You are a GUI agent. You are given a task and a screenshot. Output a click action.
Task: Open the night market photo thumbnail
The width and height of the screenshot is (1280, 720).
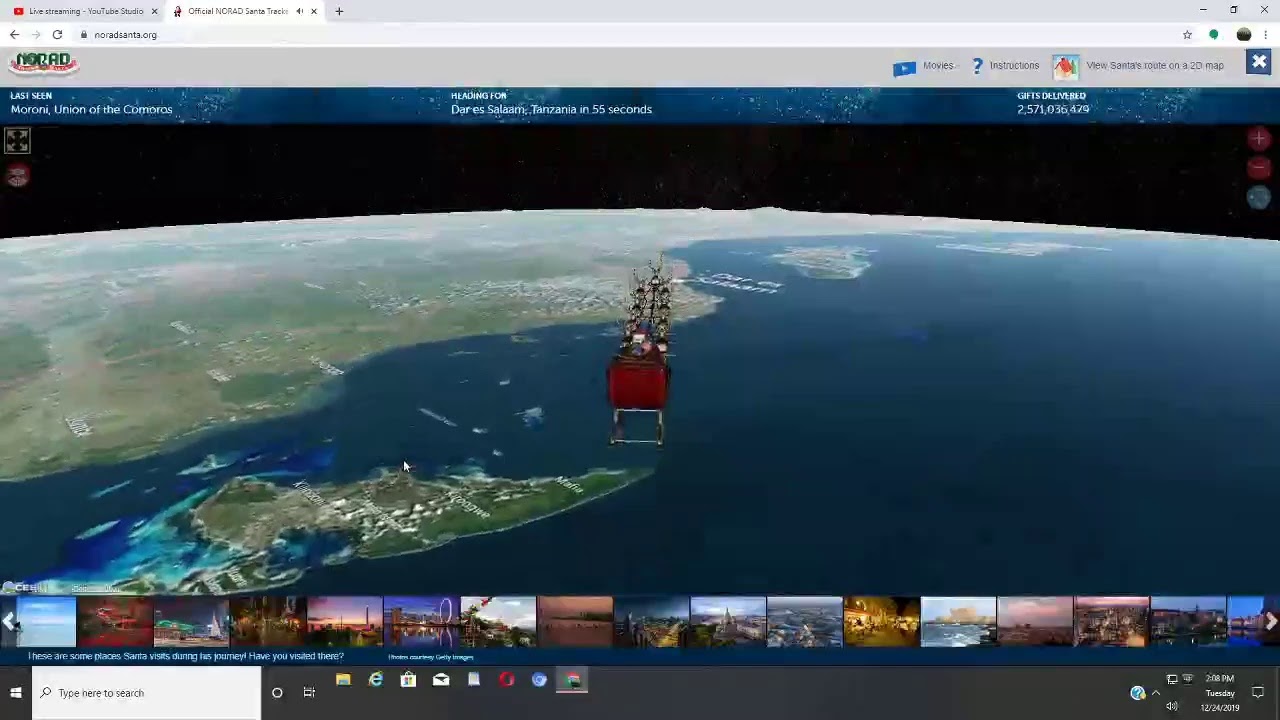click(x=268, y=622)
